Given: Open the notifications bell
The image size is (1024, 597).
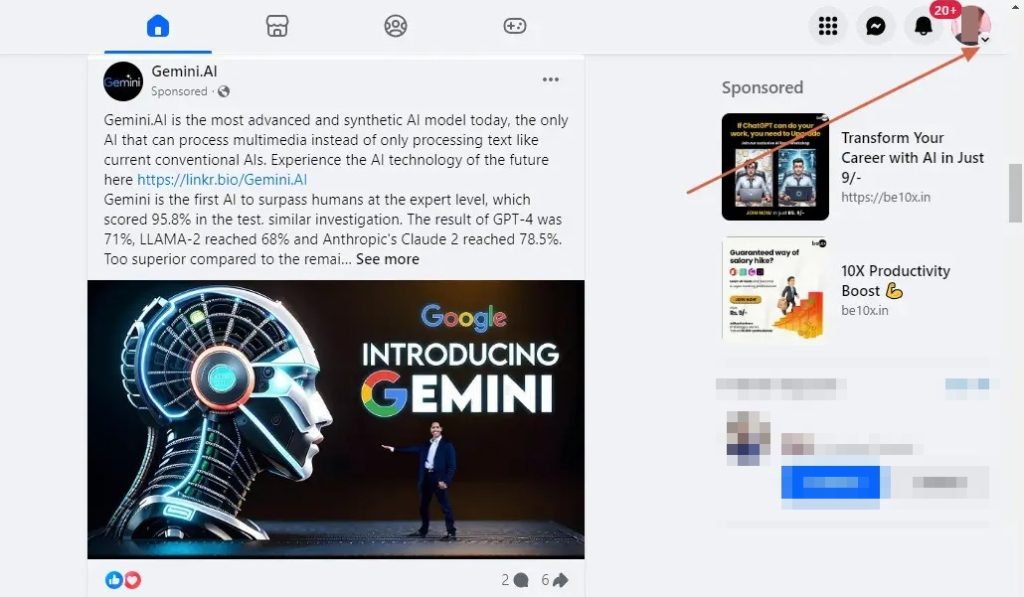Looking at the screenshot, I should 923,26.
